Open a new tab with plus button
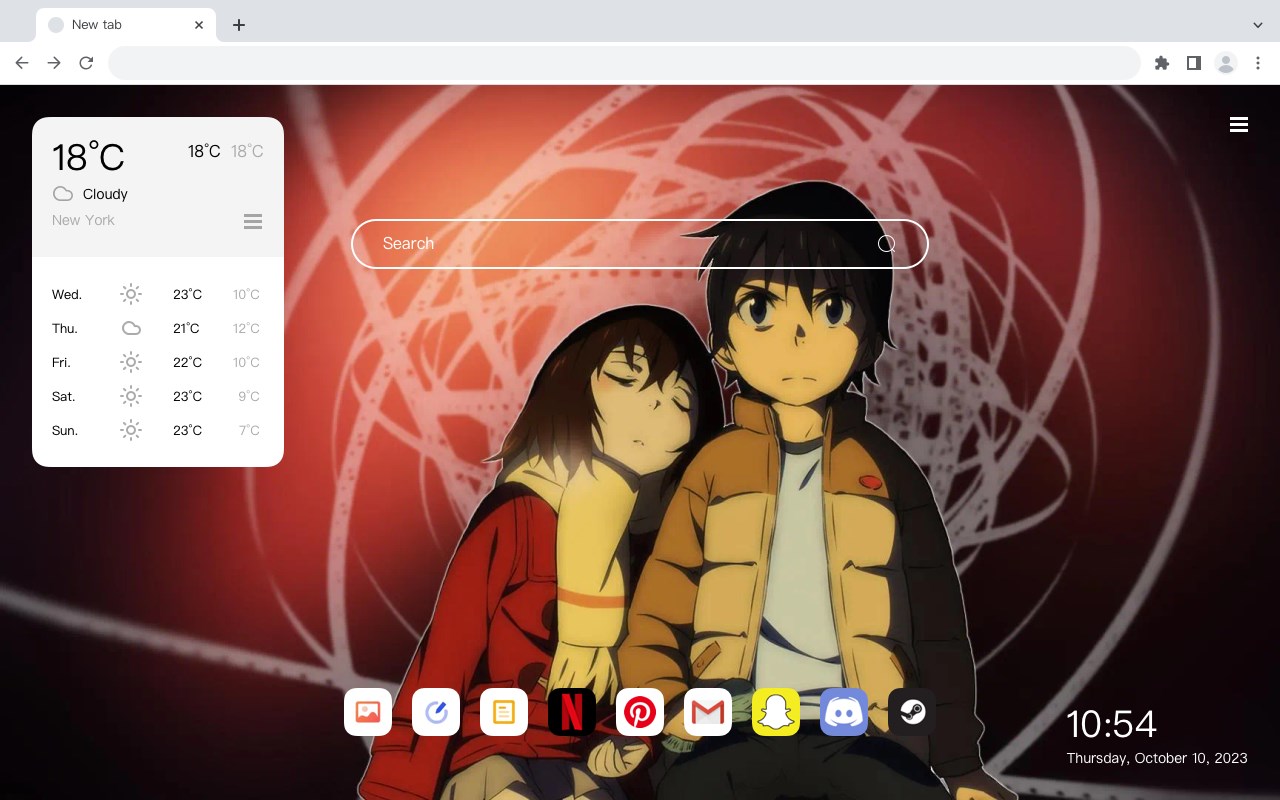Viewport: 1280px width, 800px height. pos(238,25)
